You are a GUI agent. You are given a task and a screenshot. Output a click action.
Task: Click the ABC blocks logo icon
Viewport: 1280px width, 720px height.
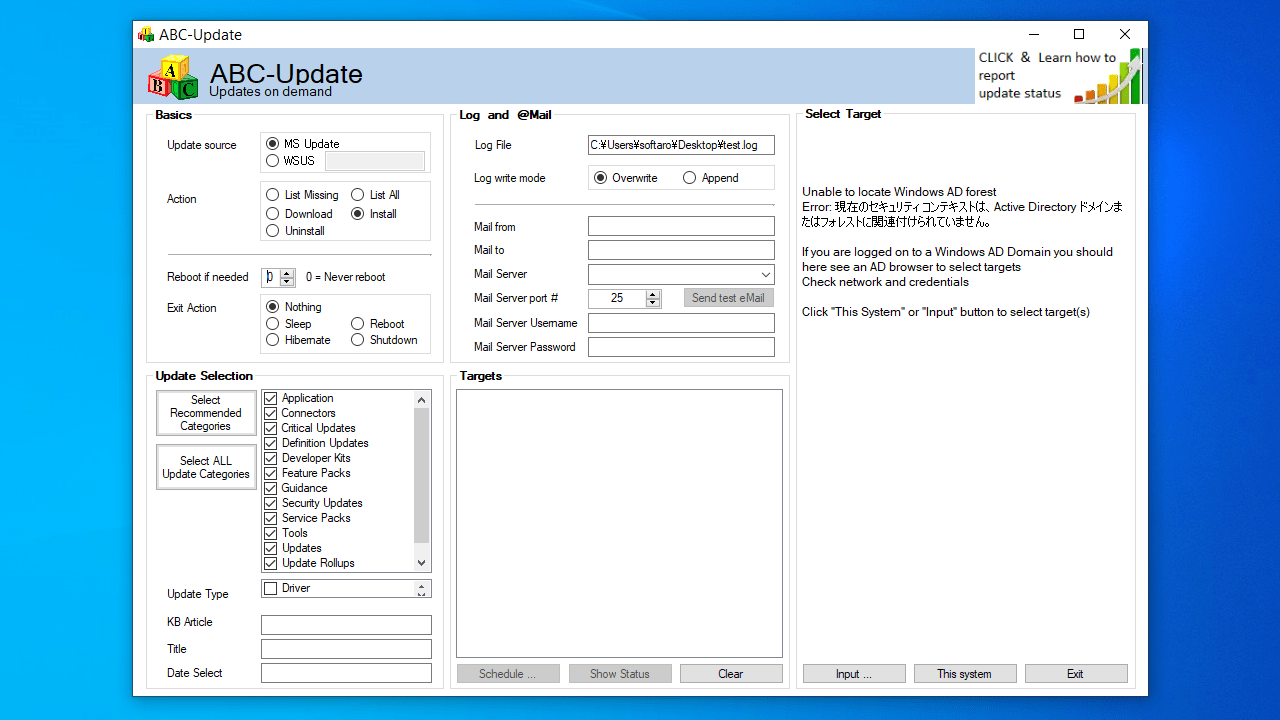[x=173, y=78]
